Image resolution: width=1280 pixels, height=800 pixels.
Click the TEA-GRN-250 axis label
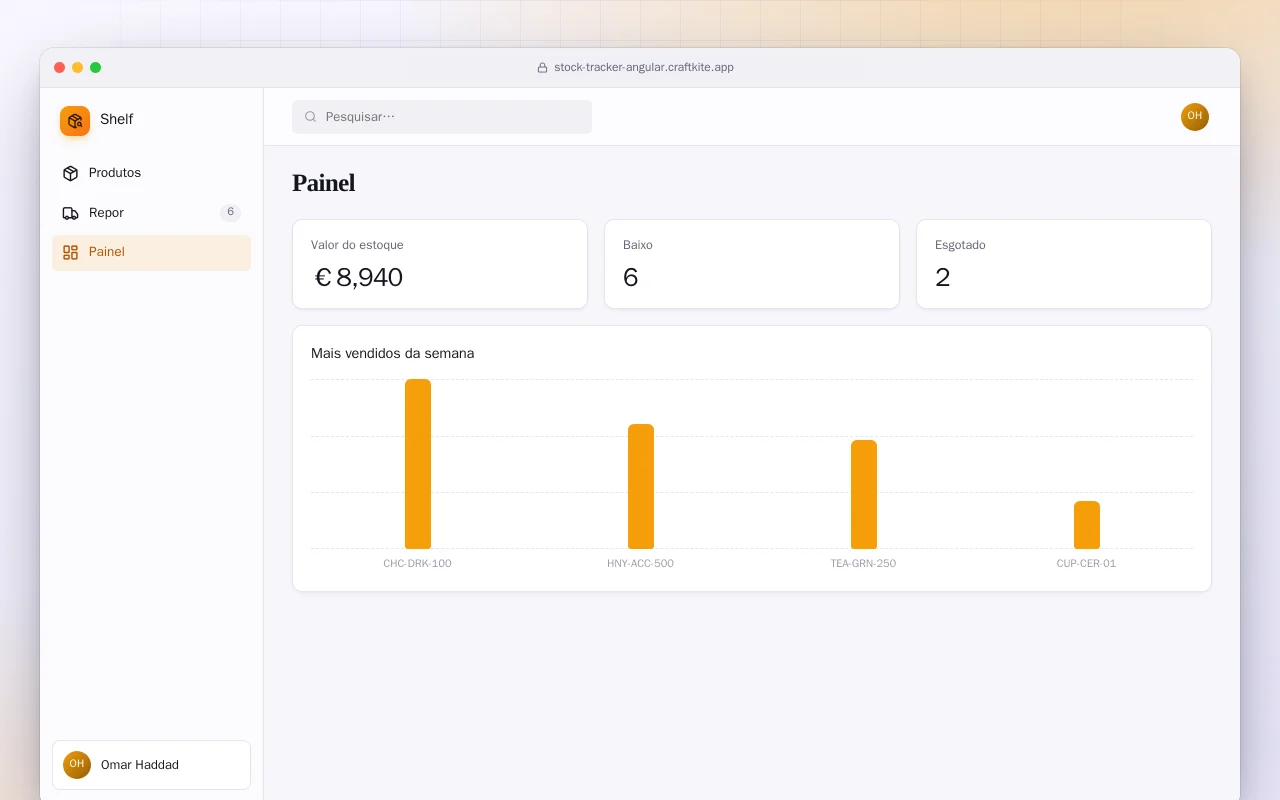tap(863, 564)
